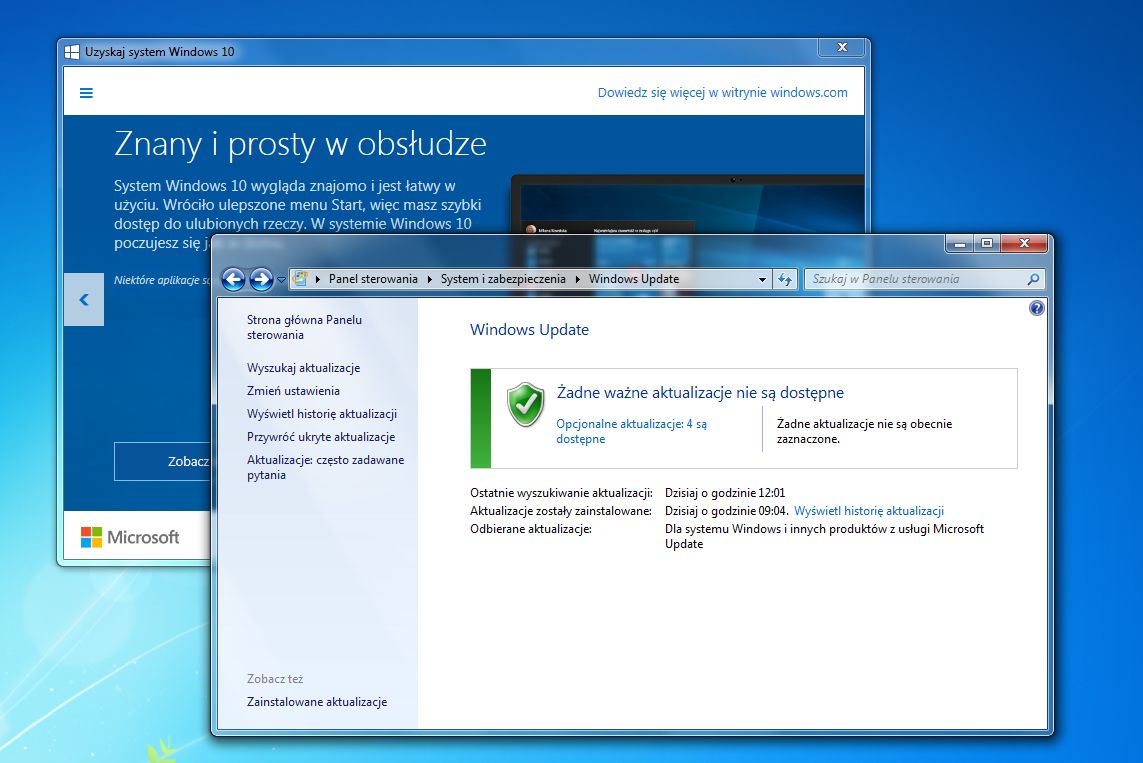Expand arrow after System i zabezpieczenia breadcrumb
Viewport: 1143px width, 763px height.
577,279
